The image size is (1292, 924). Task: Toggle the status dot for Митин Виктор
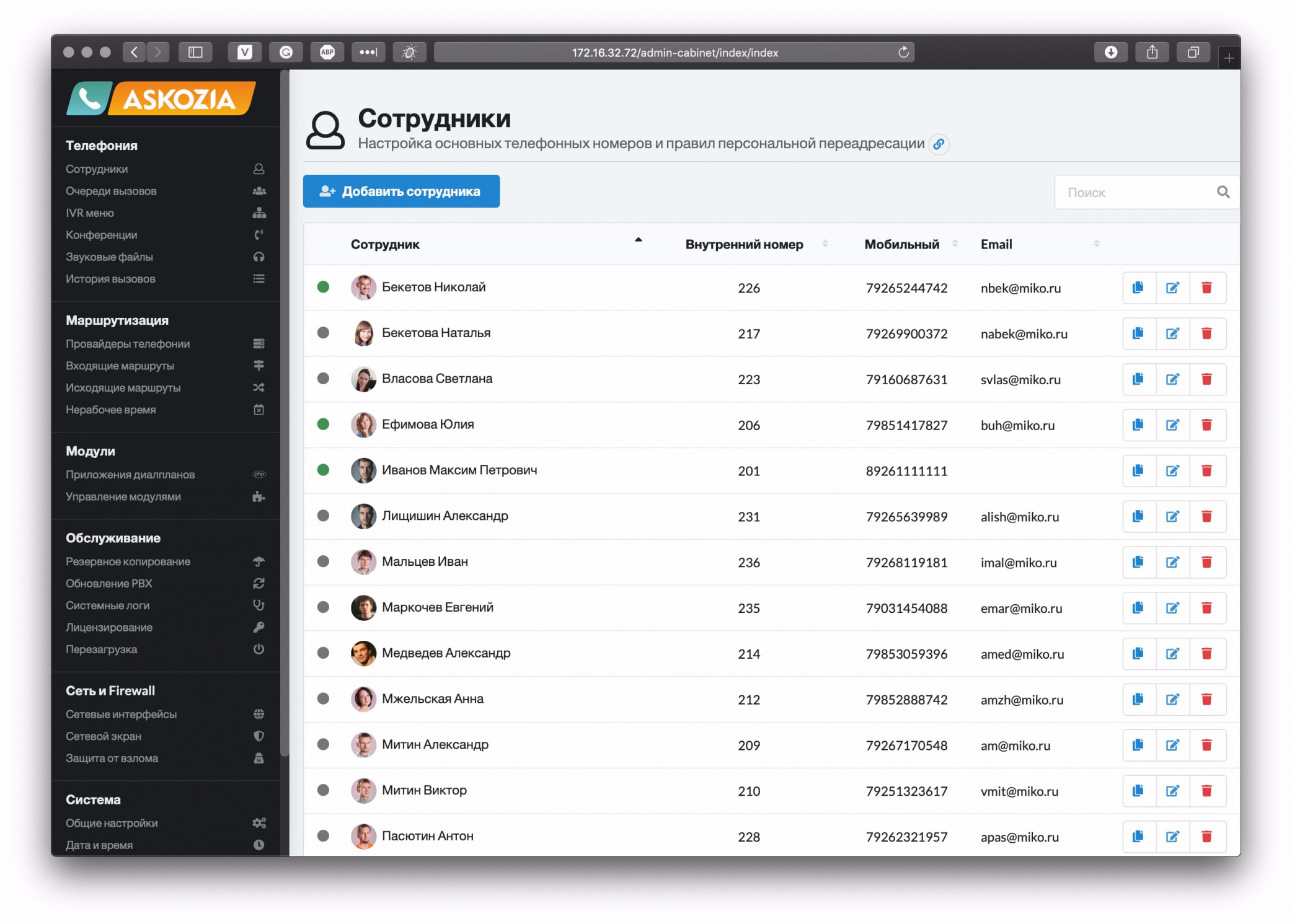[x=323, y=790]
